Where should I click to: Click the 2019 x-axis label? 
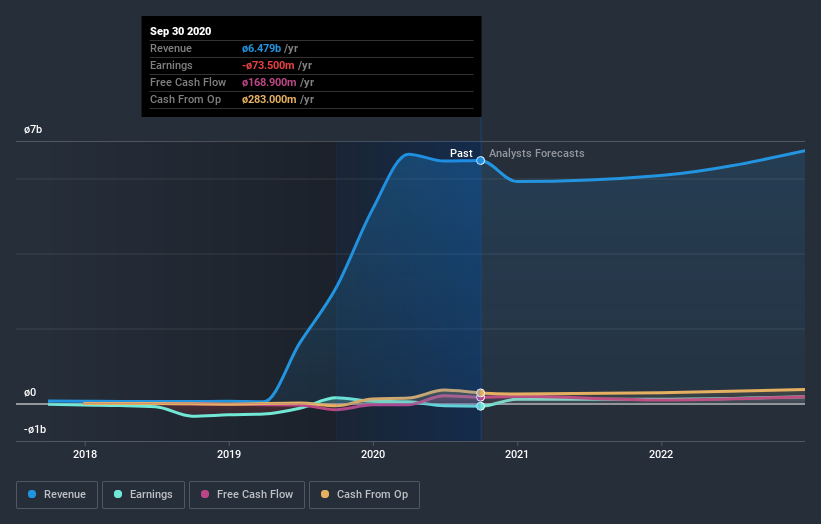pos(229,454)
